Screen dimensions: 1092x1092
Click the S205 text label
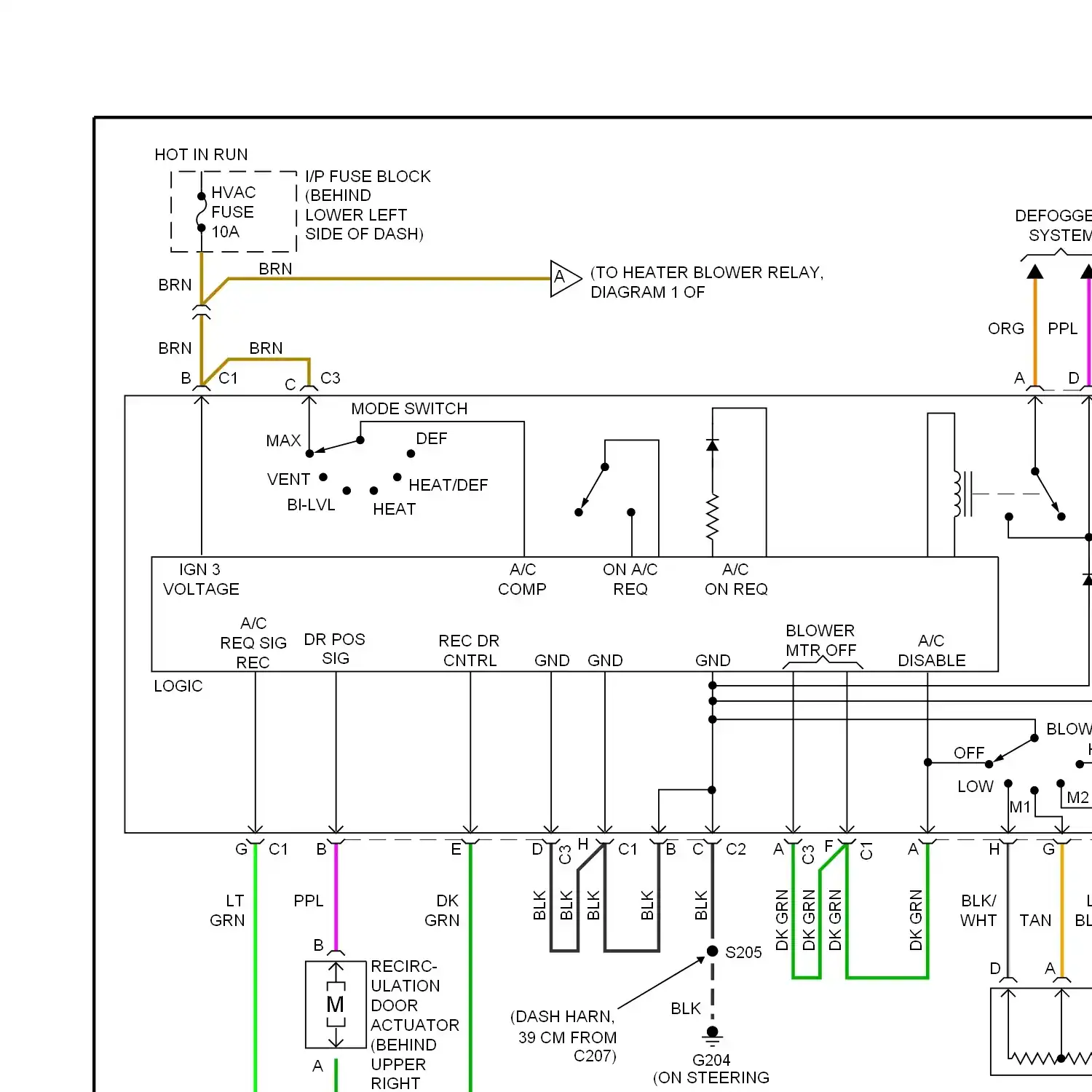click(743, 952)
